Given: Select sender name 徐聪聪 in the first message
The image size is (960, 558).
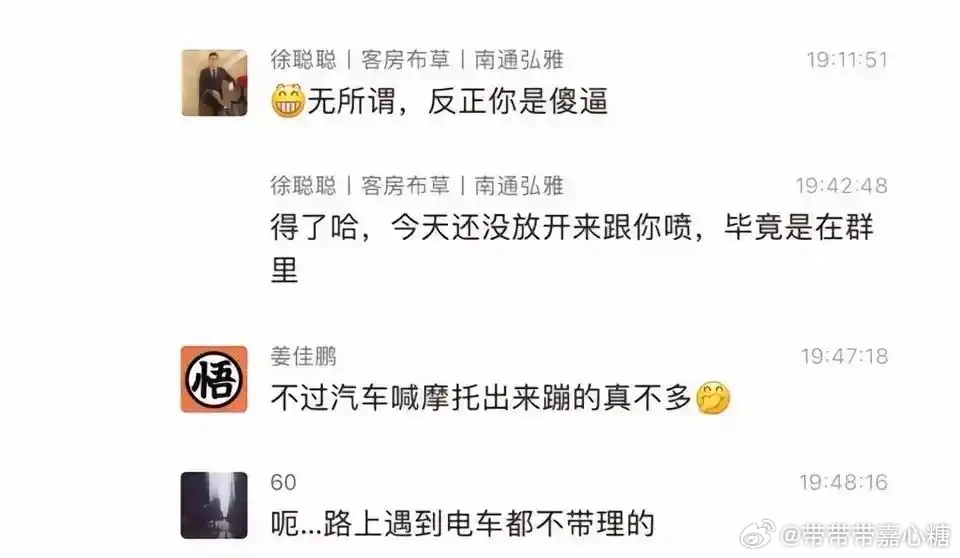Looking at the screenshot, I should (304, 59).
